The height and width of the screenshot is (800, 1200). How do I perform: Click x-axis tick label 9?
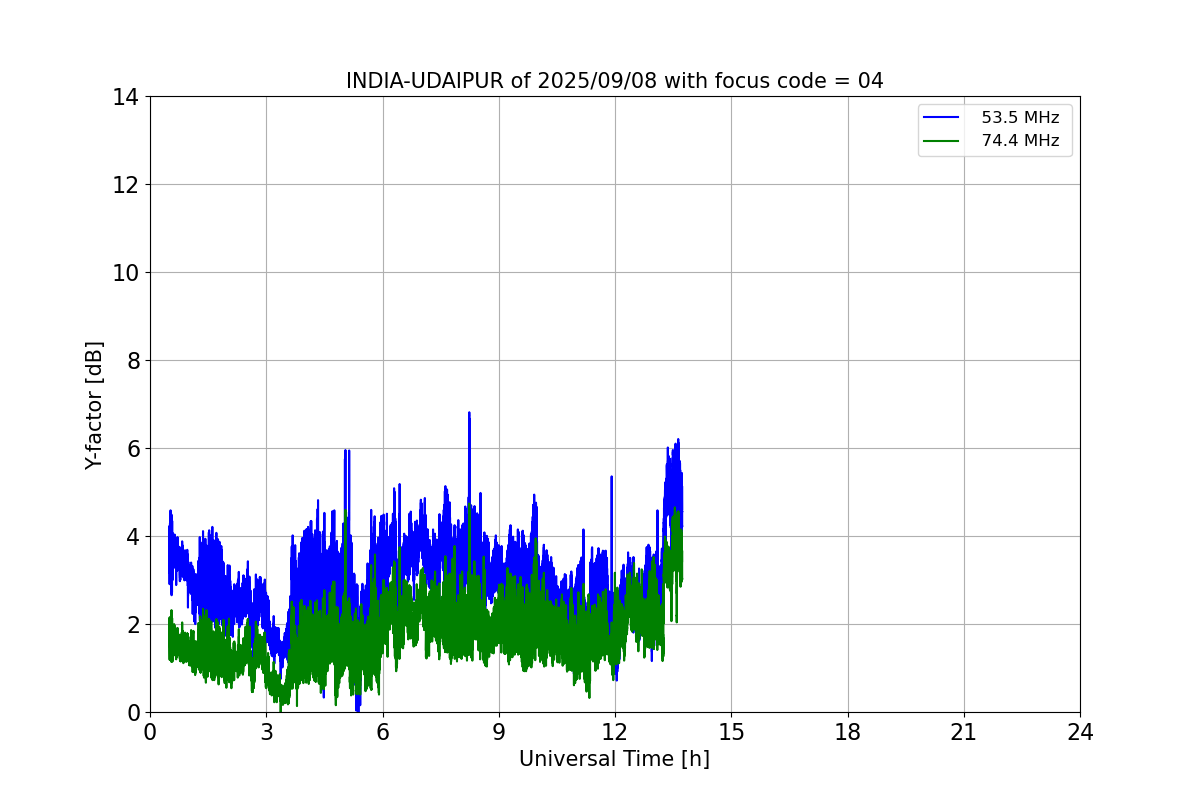coord(499,732)
